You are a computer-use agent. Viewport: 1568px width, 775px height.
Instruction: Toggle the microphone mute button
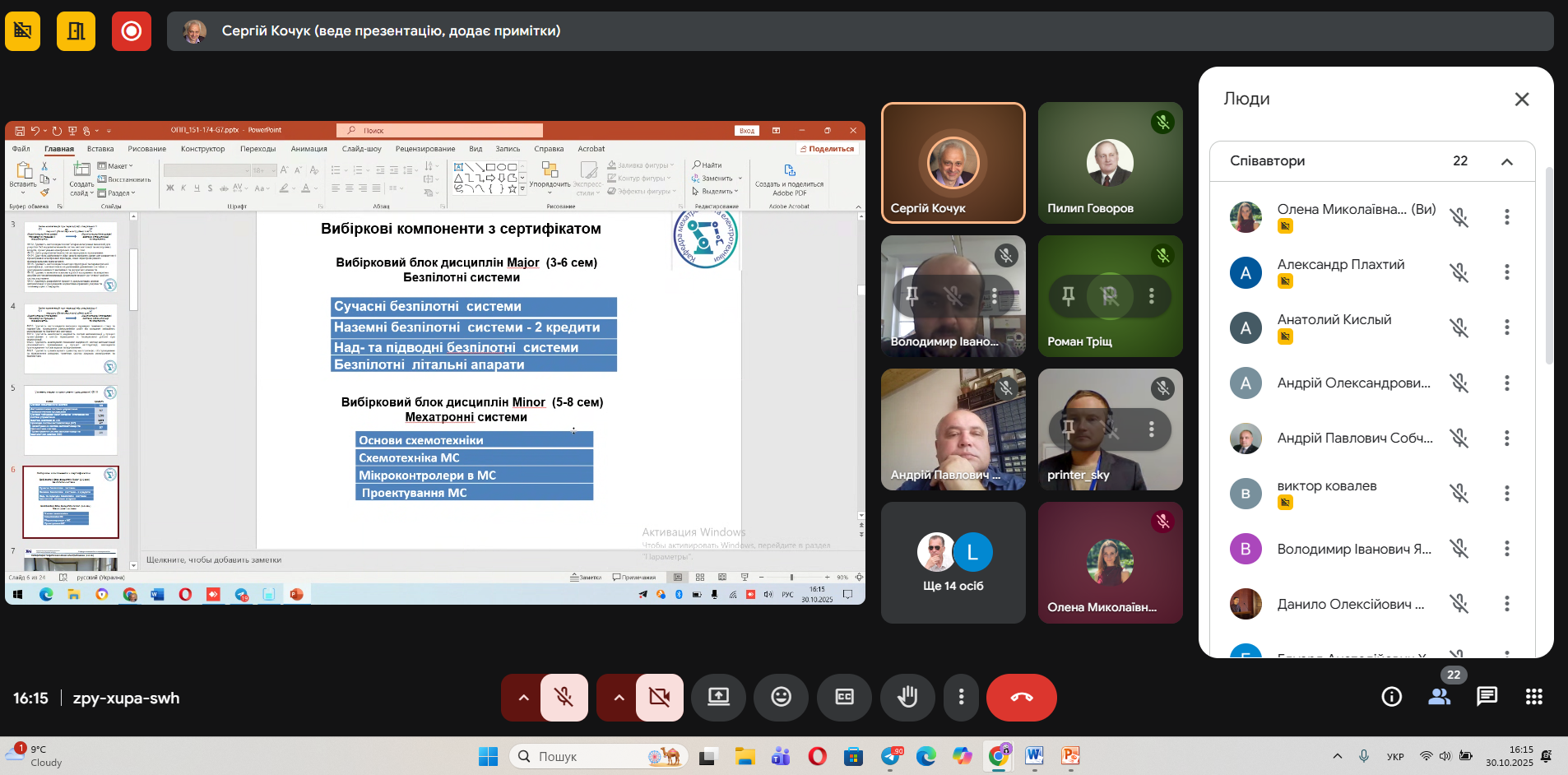click(564, 698)
